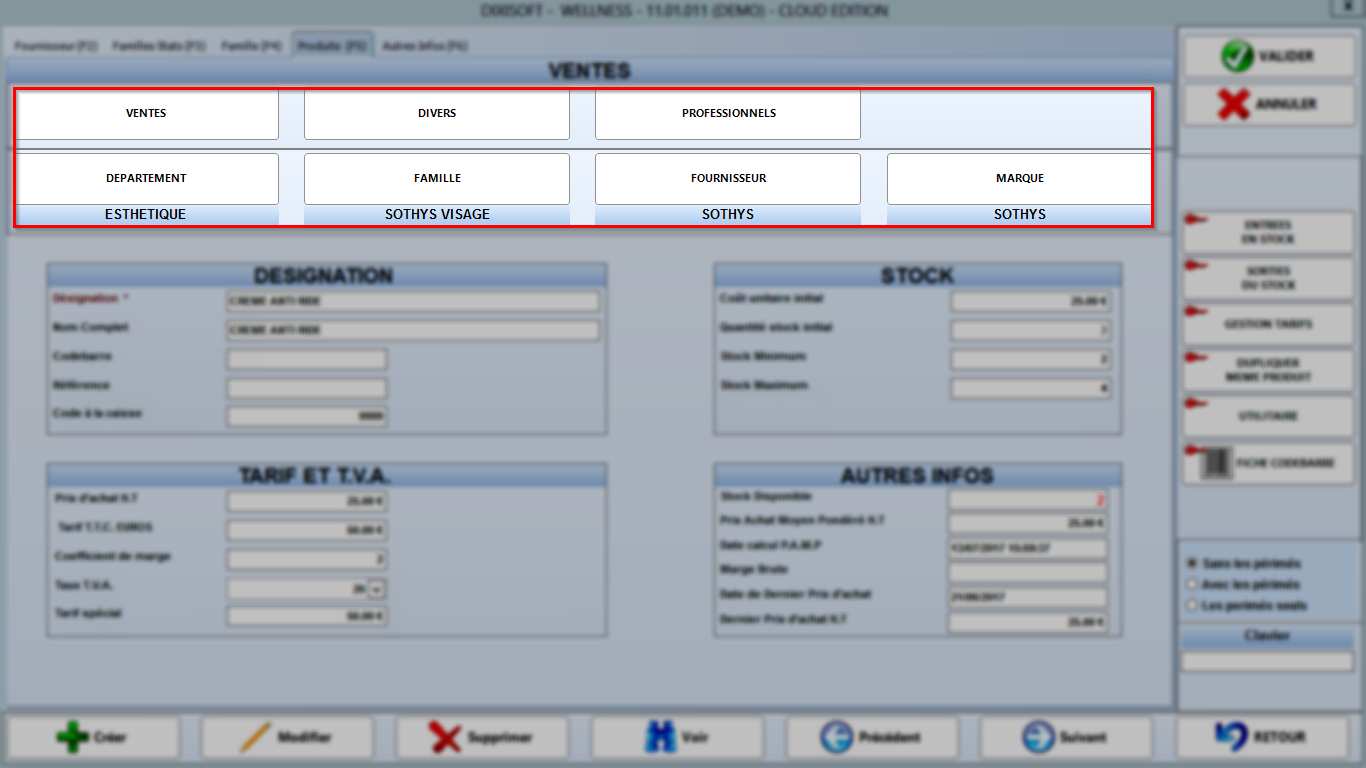This screenshot has width=1366, height=768.
Task: Choose the PROFESSIONNELS category button
Action: (x=728, y=114)
